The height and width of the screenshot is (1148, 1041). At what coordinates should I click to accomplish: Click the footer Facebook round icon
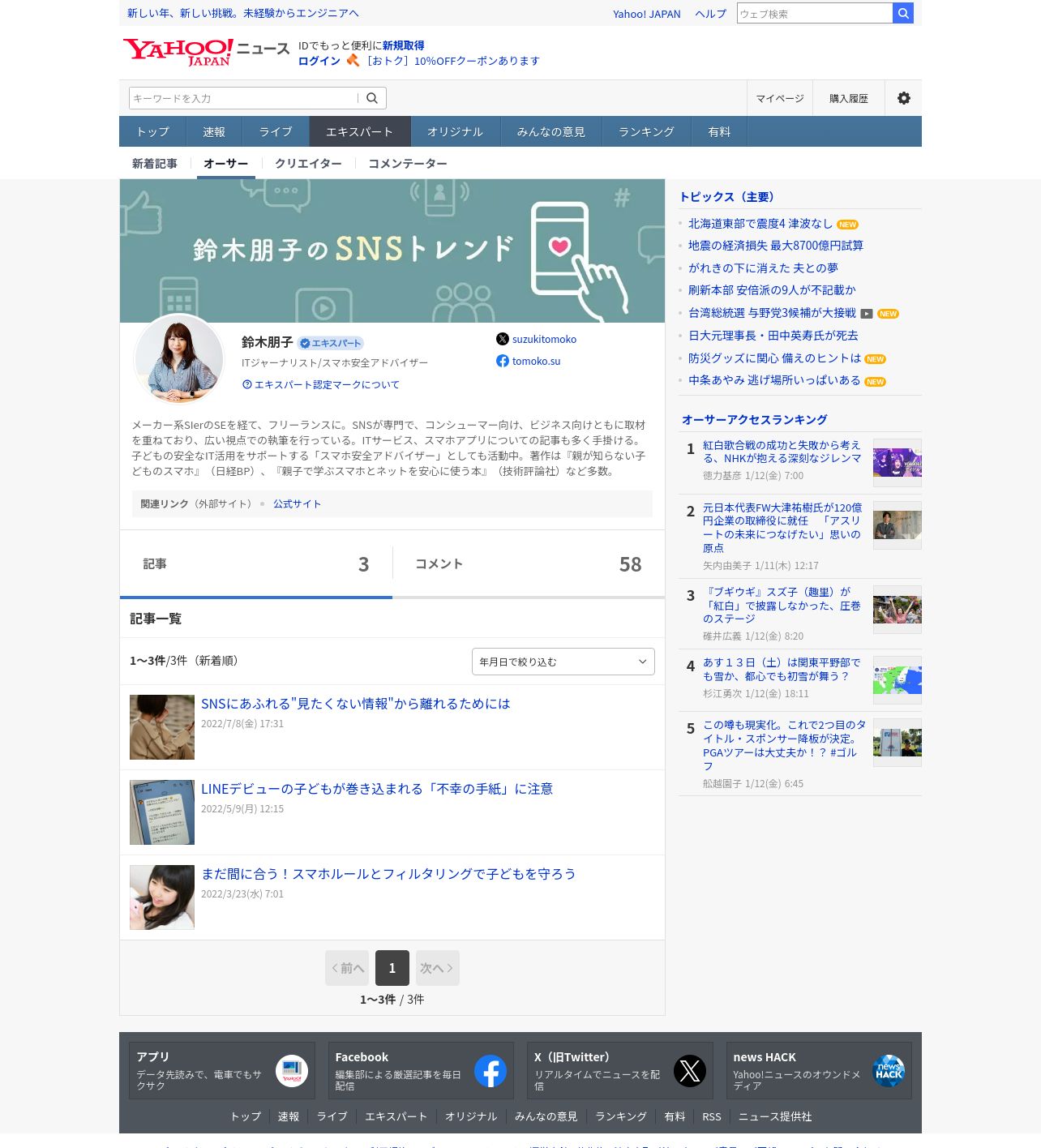[x=491, y=1071]
